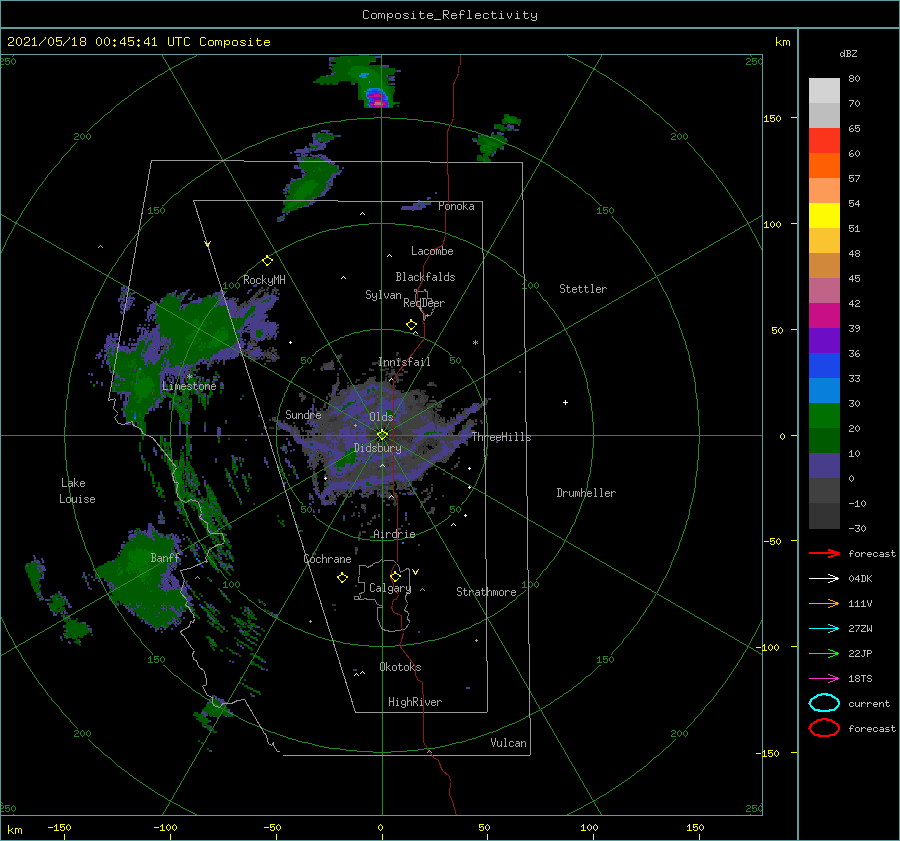Click the Blackfalds city label
This screenshot has height=841, width=900.
(x=425, y=277)
